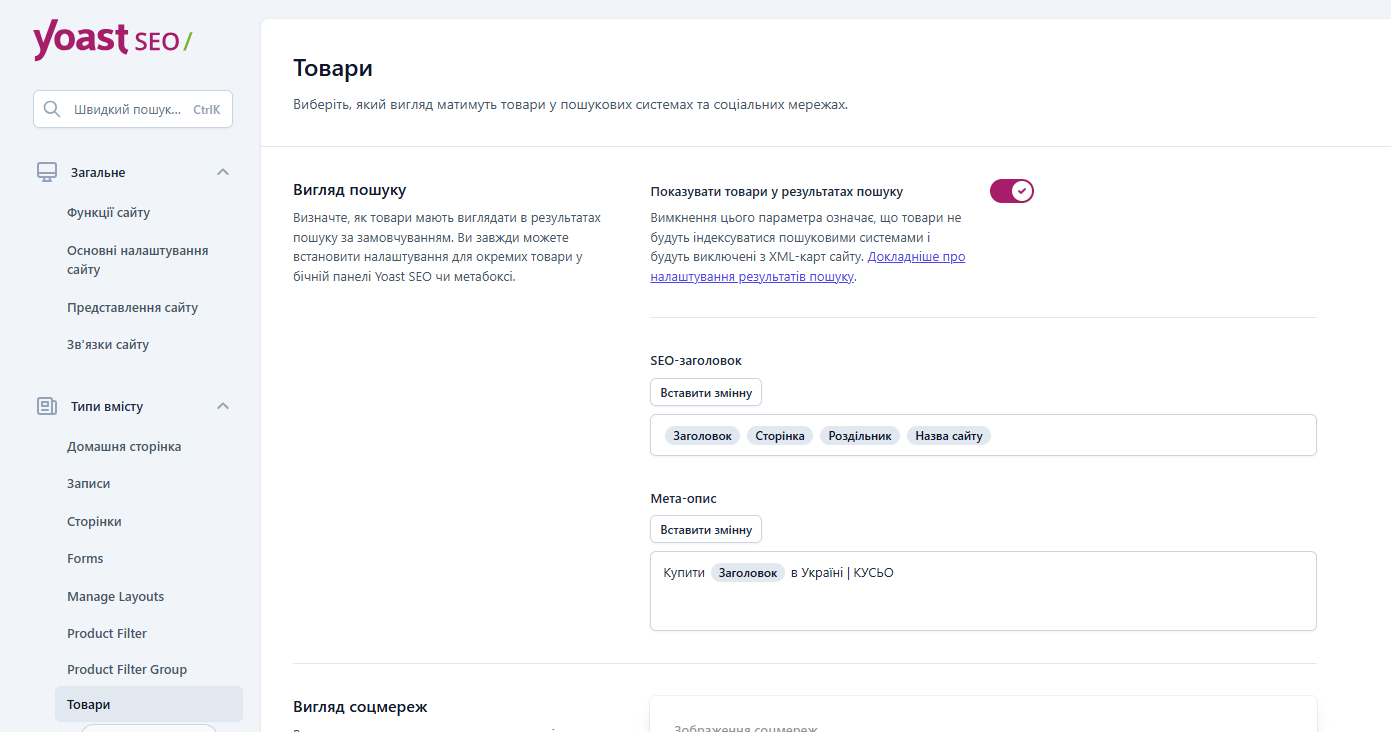The image size is (1391, 732).
Task: Click the newspaper icon beside Типи вмісту
Action: coord(47,406)
